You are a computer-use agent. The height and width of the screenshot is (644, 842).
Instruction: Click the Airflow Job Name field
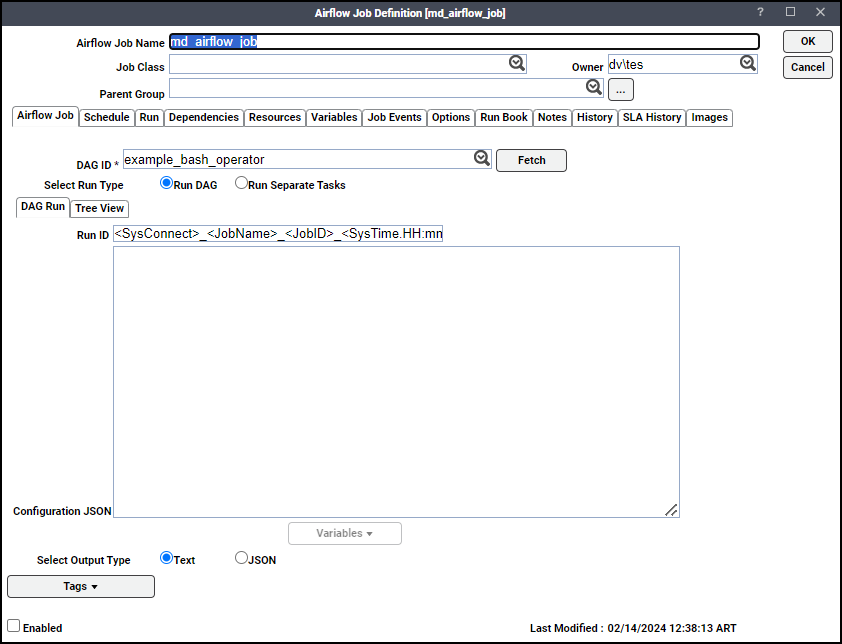click(x=464, y=41)
